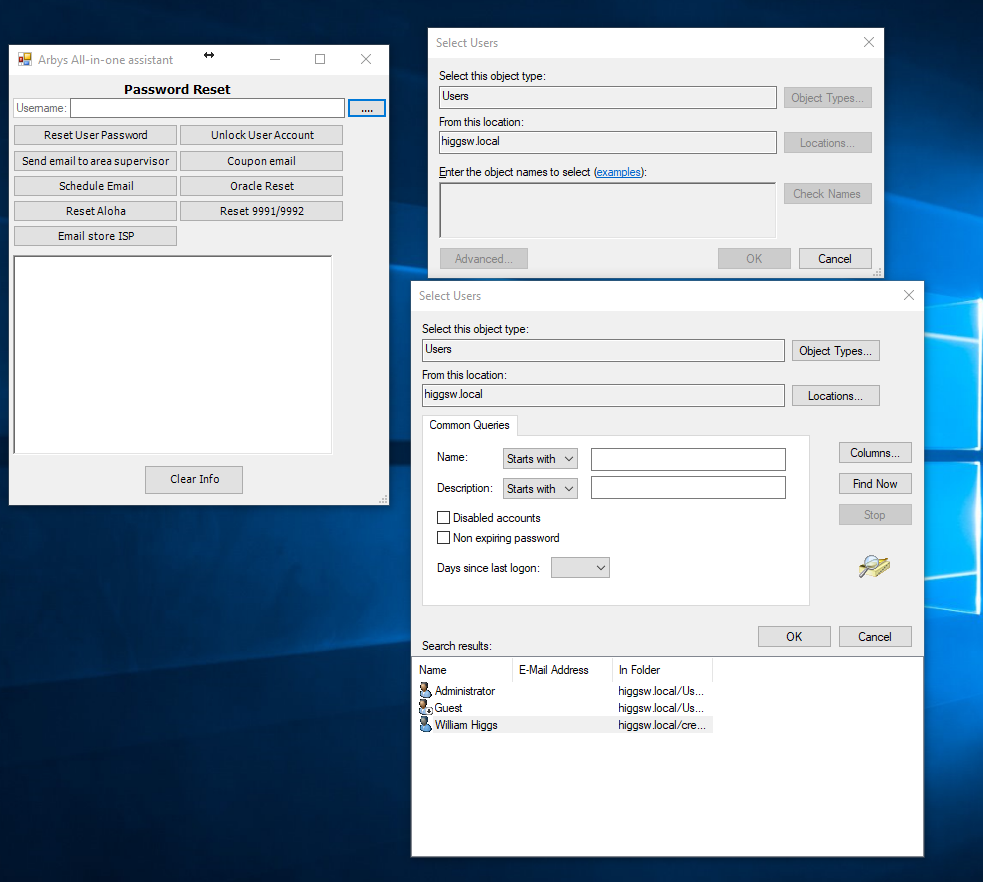Click the Administrator user icon in search results
Screen dimensions: 983x882
[426, 690]
